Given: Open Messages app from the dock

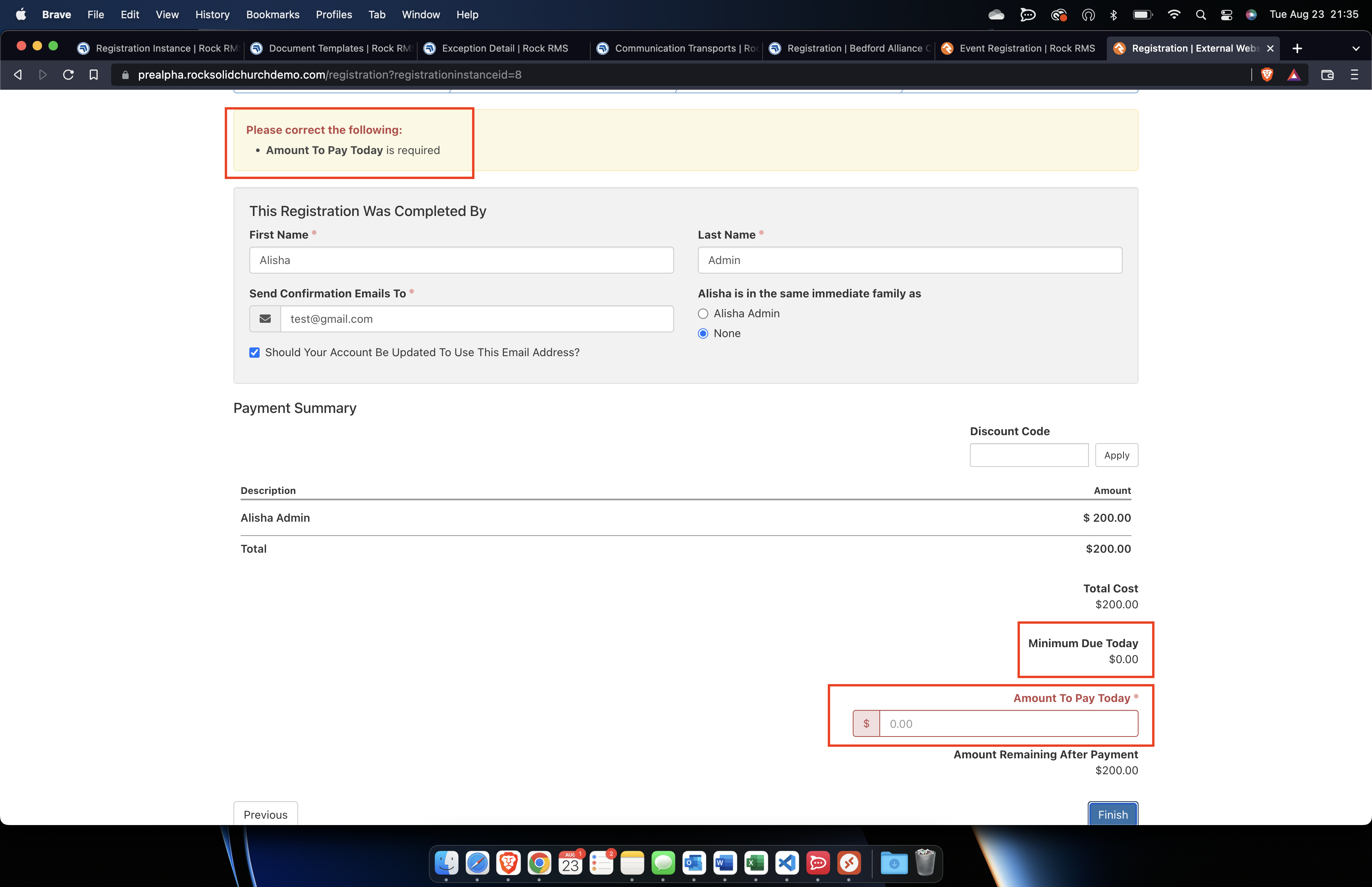Looking at the screenshot, I should point(663,863).
